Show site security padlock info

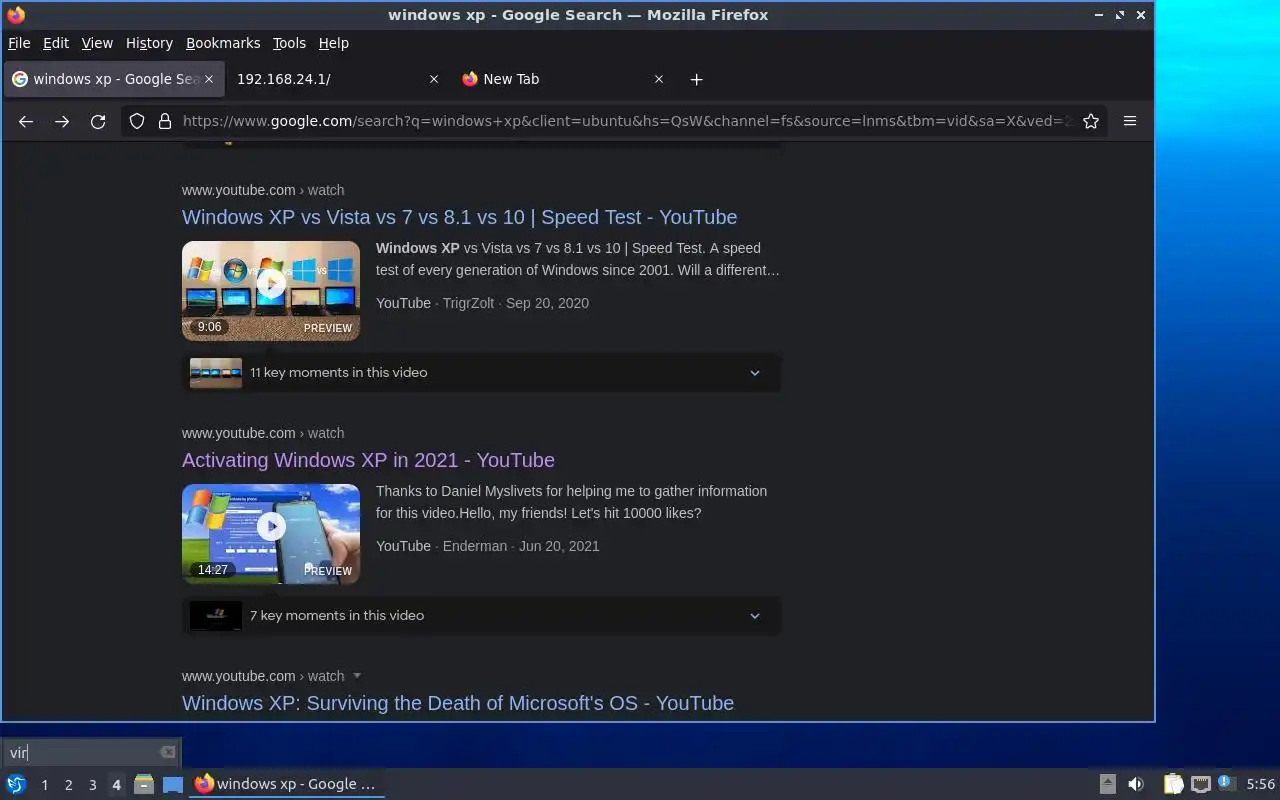[165, 121]
